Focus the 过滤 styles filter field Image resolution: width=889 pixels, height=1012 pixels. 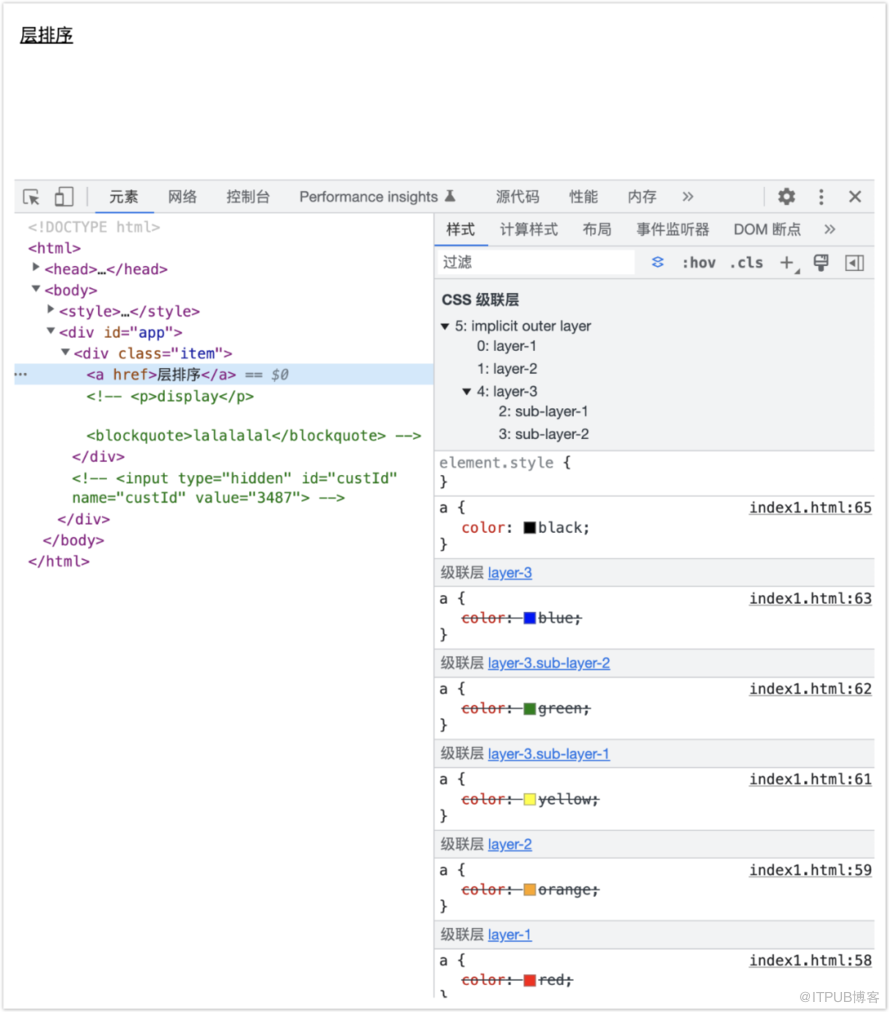(536, 262)
